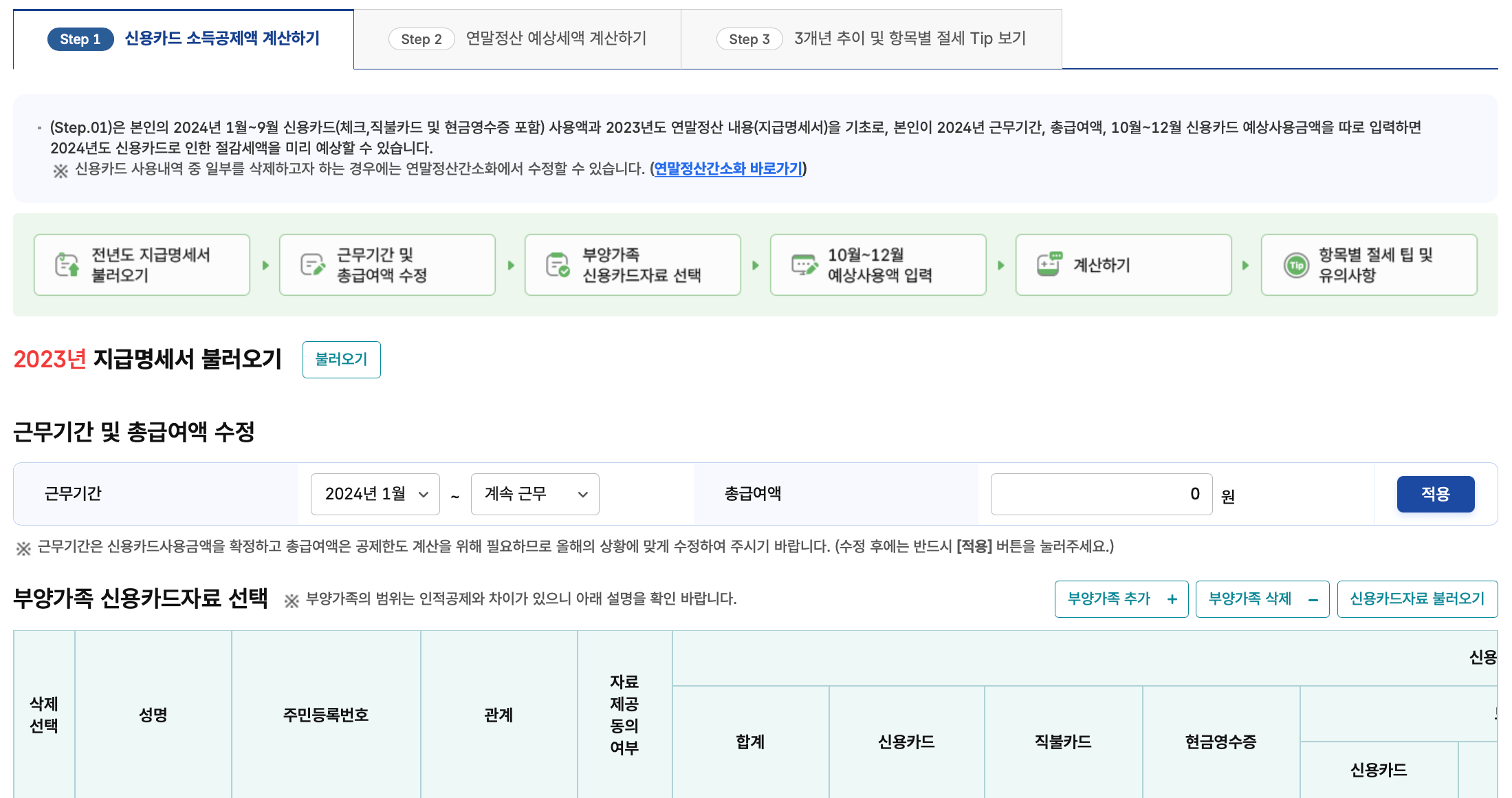Click the 전년도 지급명세서 불러오기 step icon
The image size is (1512, 798).
[65, 264]
